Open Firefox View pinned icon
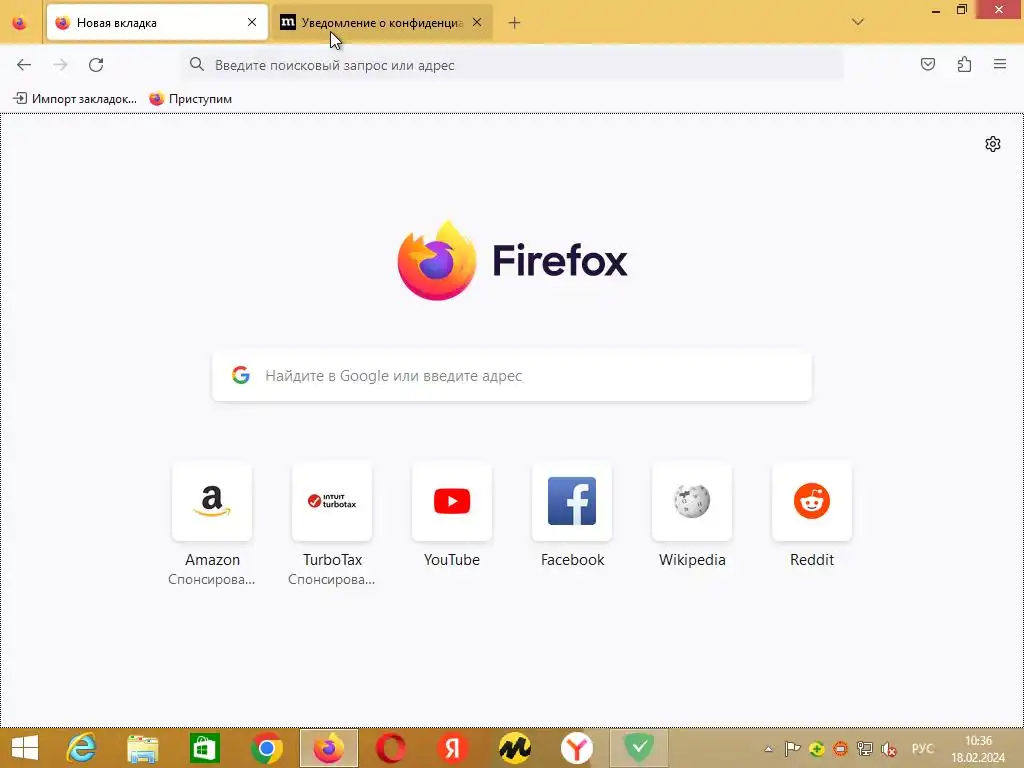 (x=20, y=23)
